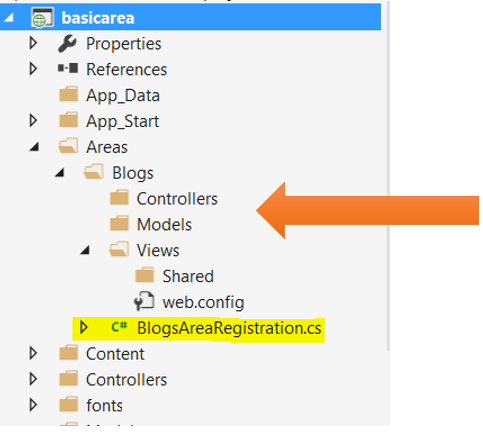Collapse the Areas folder arrow
Viewport: 483px width, 439px height.
[34, 147]
